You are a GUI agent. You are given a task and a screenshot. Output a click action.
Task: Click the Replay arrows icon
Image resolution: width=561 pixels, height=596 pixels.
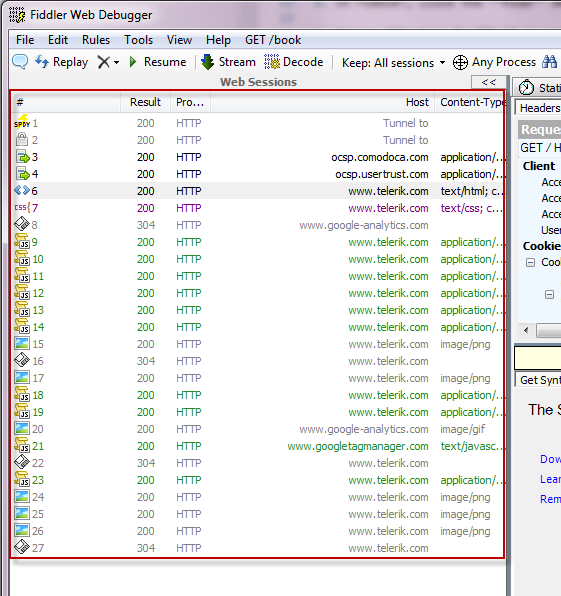(42, 62)
